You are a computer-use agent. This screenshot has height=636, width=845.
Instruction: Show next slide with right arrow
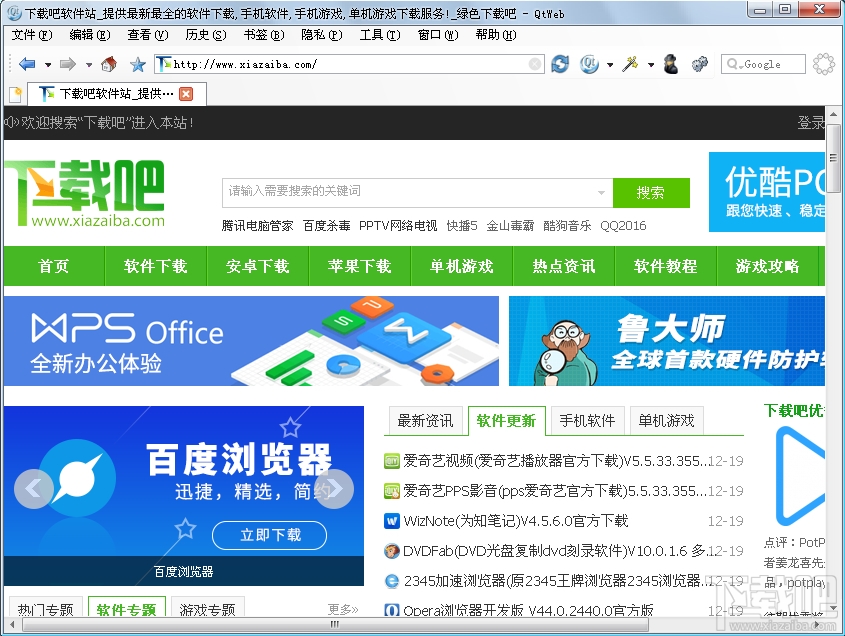334,489
